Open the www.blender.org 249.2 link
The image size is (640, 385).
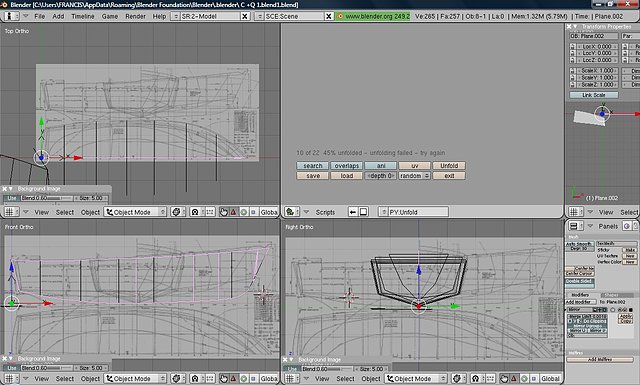tap(373, 16)
